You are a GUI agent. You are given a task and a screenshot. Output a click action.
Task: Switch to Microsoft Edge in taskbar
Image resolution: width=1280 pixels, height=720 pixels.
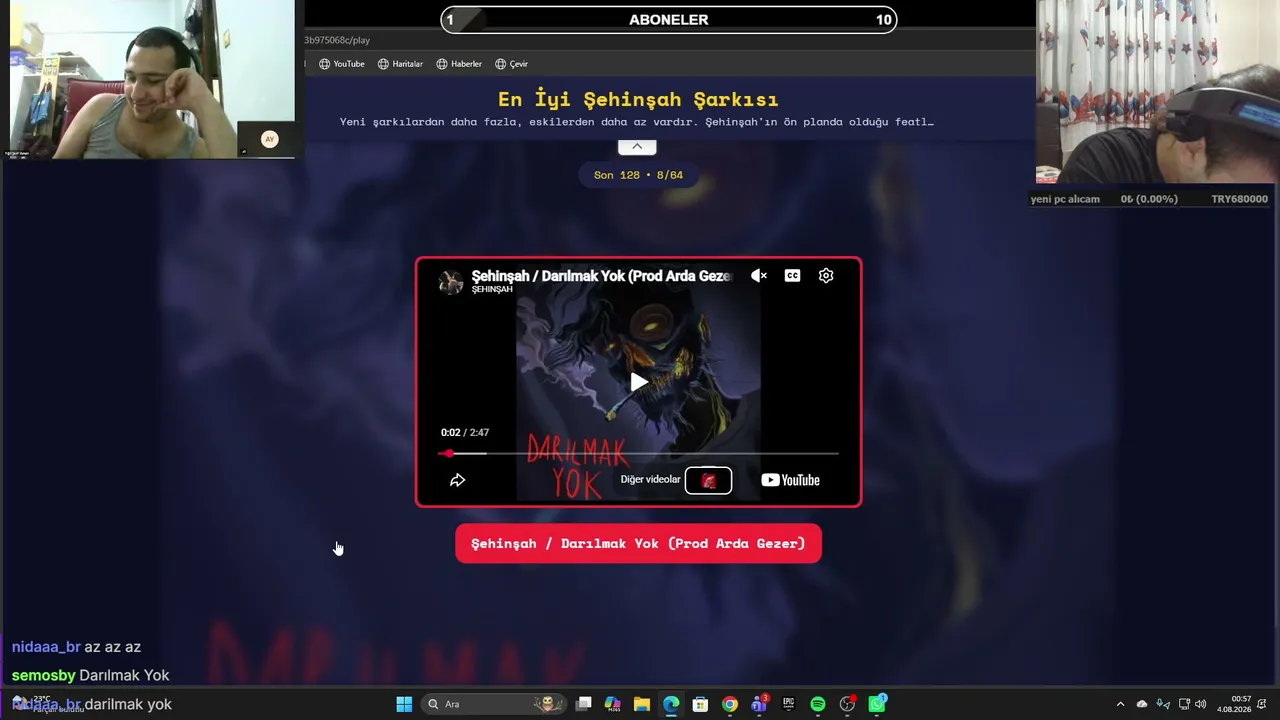671,704
